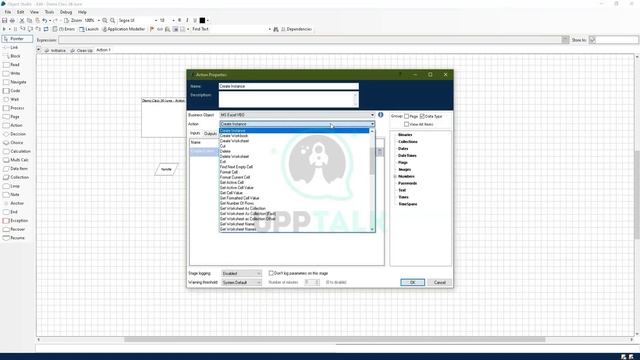Open the Debug menu
Viewport: 640px width, 360px height.
[x=66, y=12]
